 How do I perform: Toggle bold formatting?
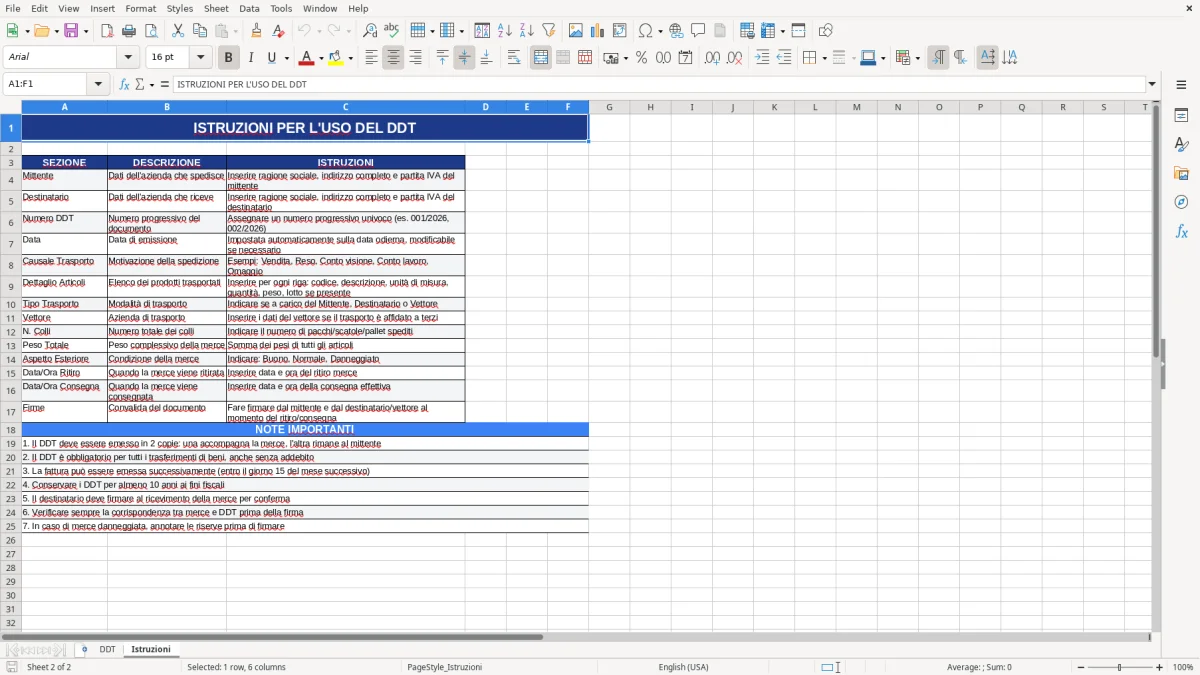point(229,57)
